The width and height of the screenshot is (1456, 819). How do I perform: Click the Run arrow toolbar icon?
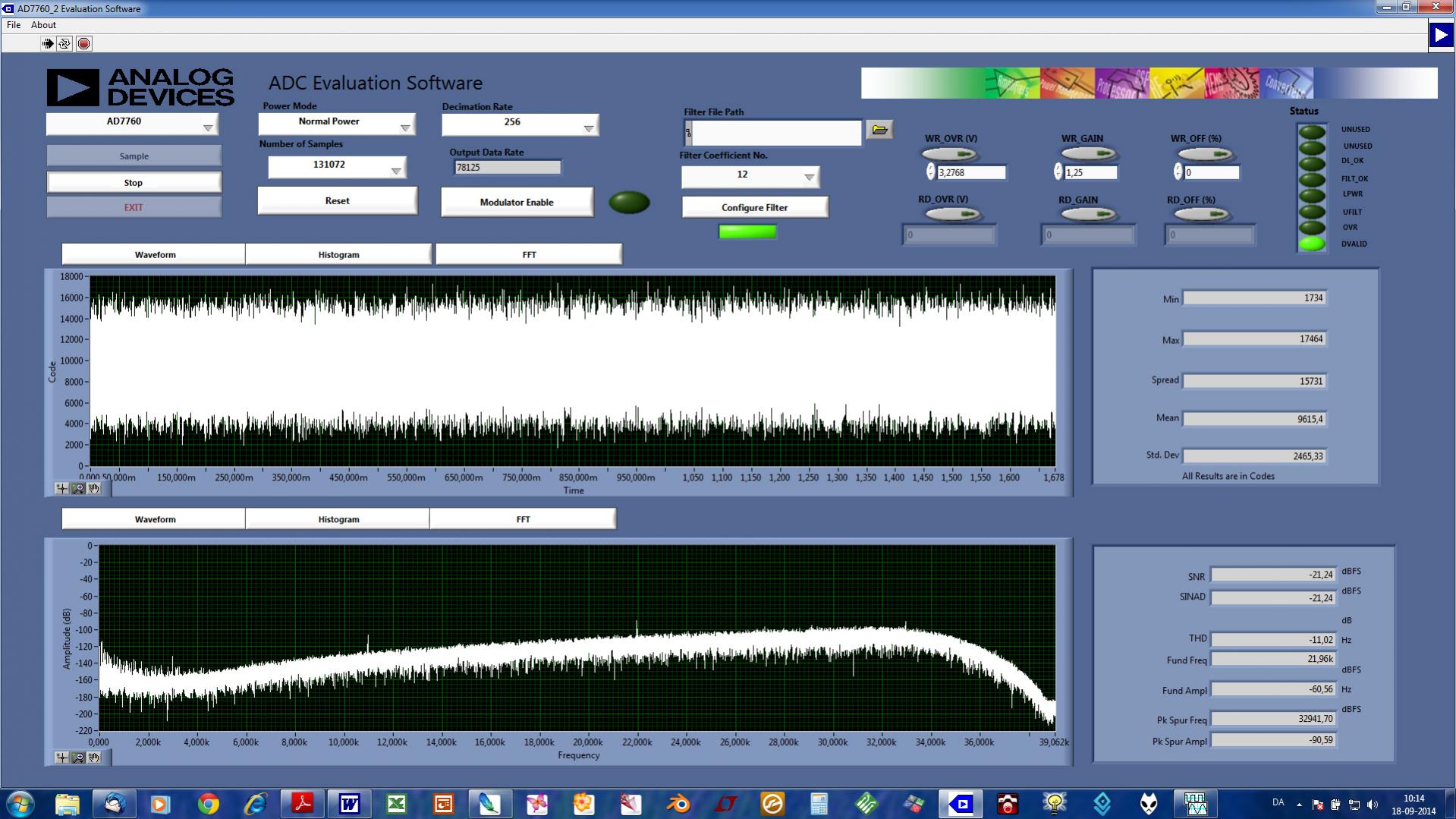(x=48, y=44)
